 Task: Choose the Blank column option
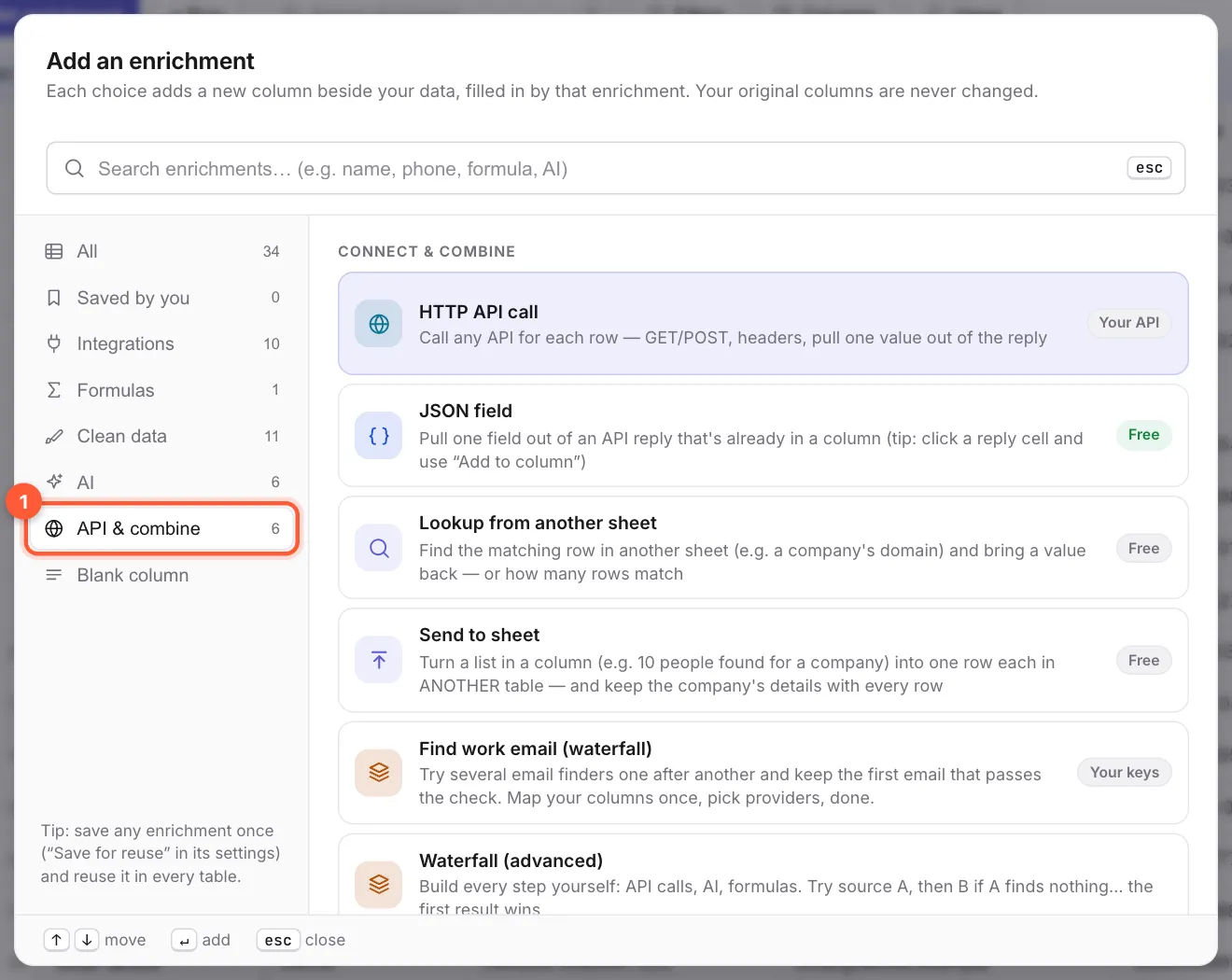coord(162,575)
